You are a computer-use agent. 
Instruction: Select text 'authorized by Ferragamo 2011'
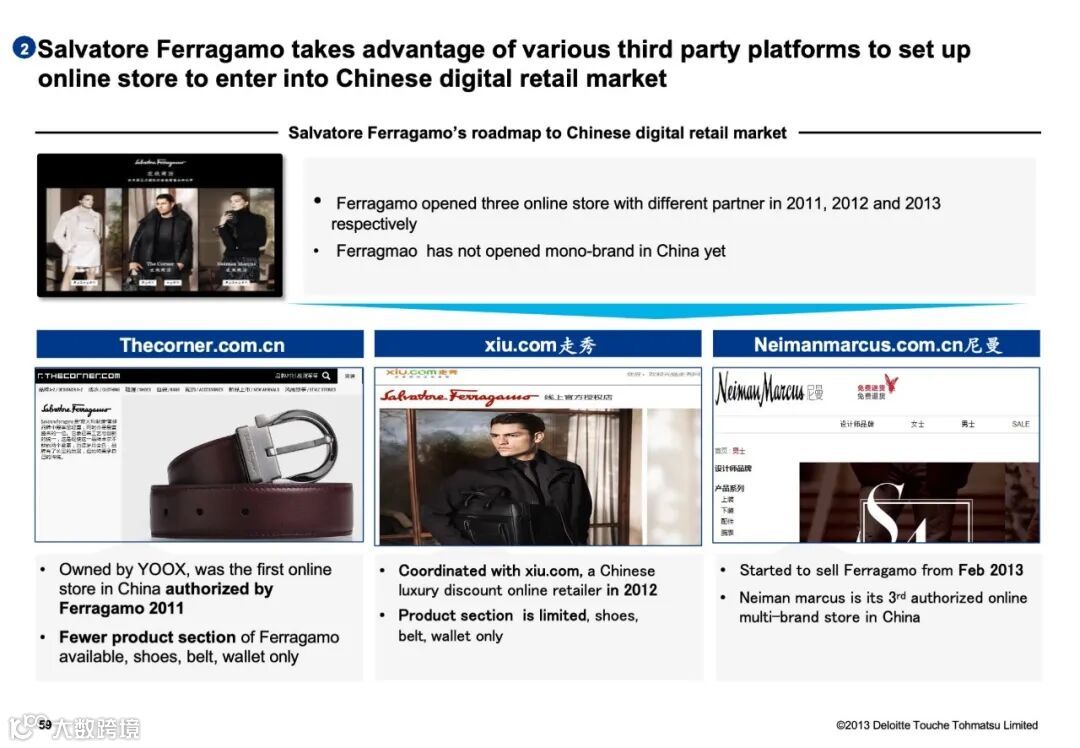[x=166, y=599]
